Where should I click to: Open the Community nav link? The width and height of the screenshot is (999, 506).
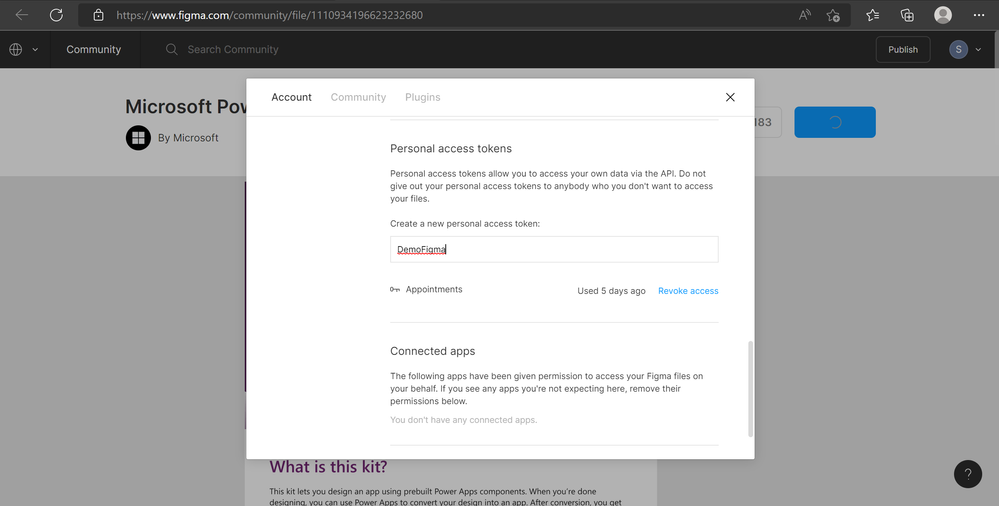(x=94, y=49)
